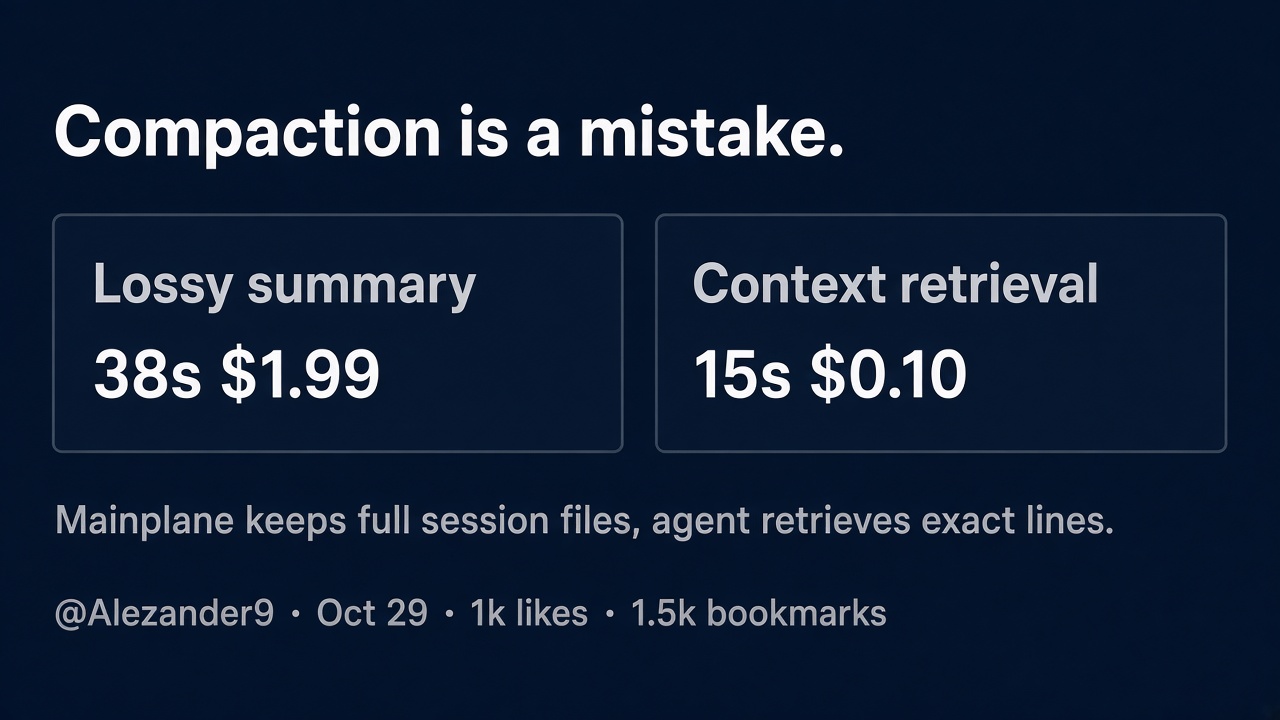
Task: Click the 'Compaction is a mistake.' headline
Action: [449, 134]
